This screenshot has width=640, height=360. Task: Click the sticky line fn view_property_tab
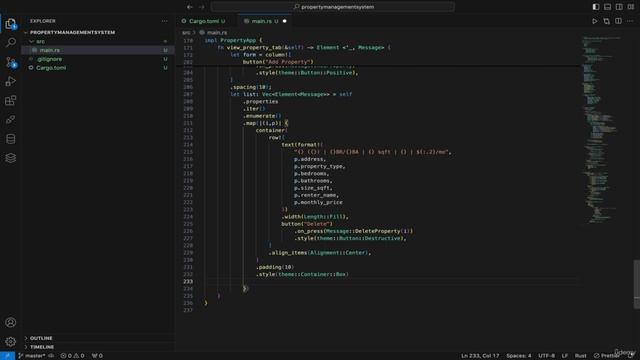click(304, 48)
